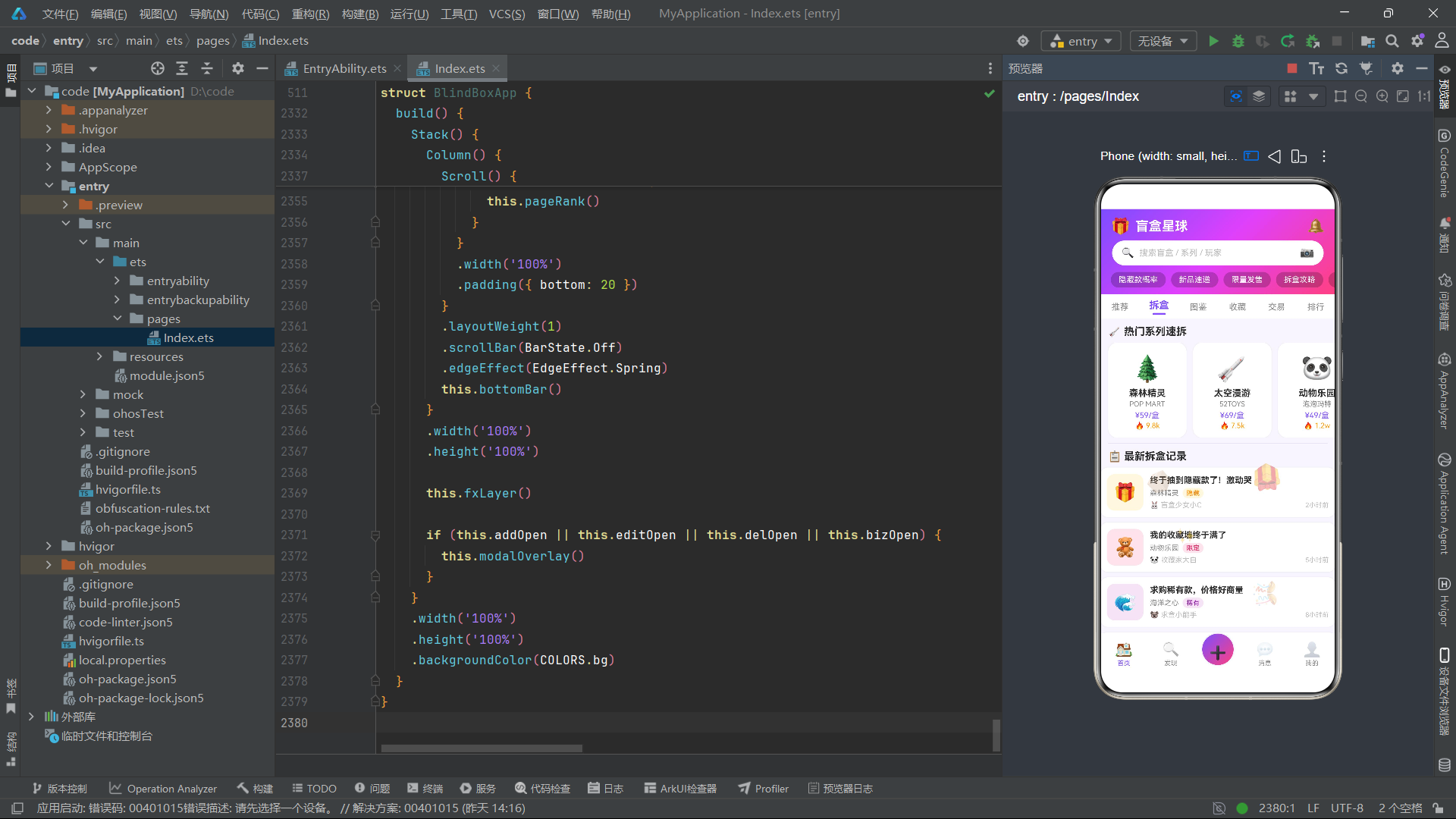Open run configuration entry dropdown
The height and width of the screenshot is (819, 1456).
(1081, 41)
